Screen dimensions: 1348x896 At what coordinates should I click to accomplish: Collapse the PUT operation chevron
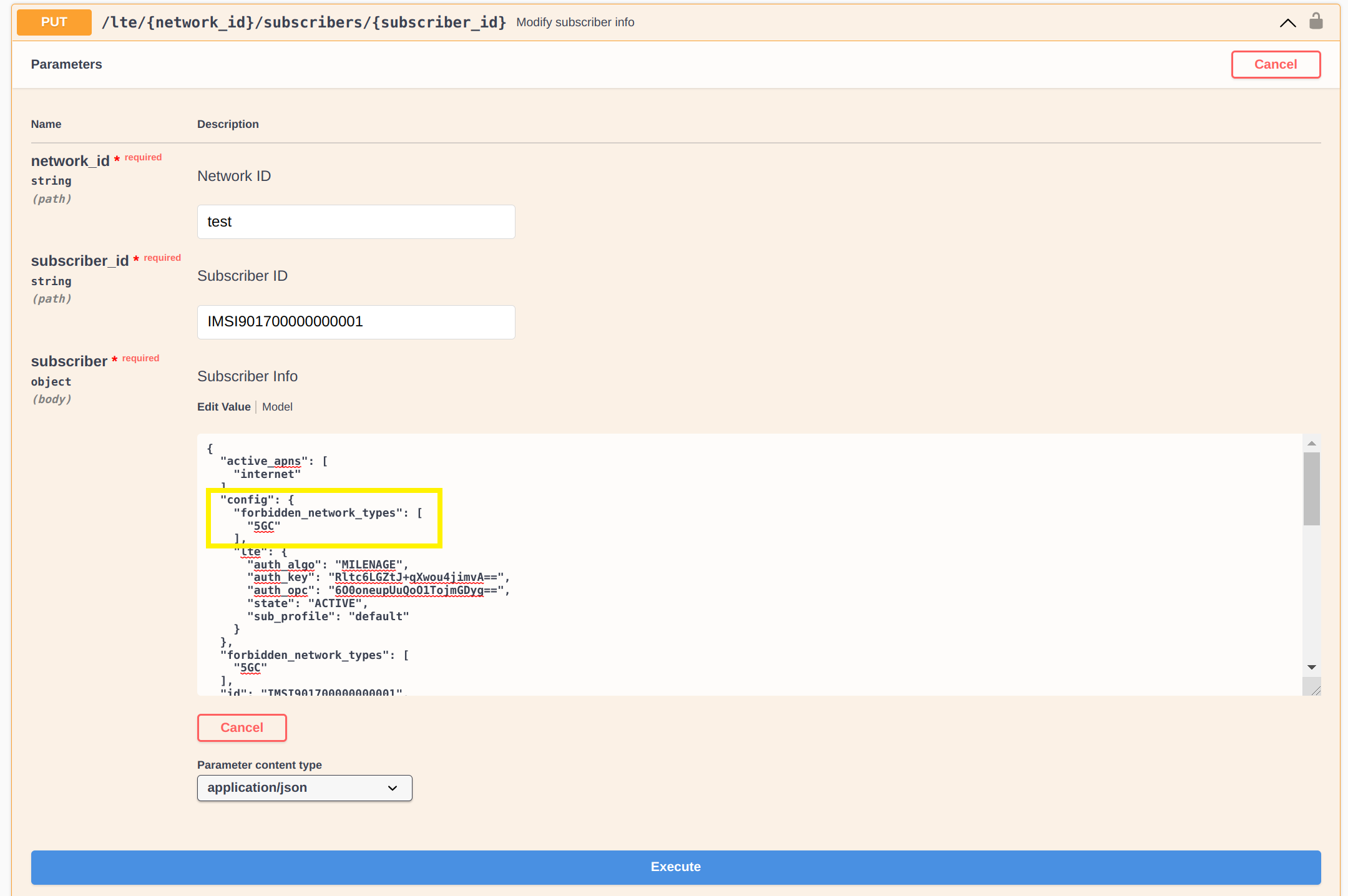point(1287,23)
